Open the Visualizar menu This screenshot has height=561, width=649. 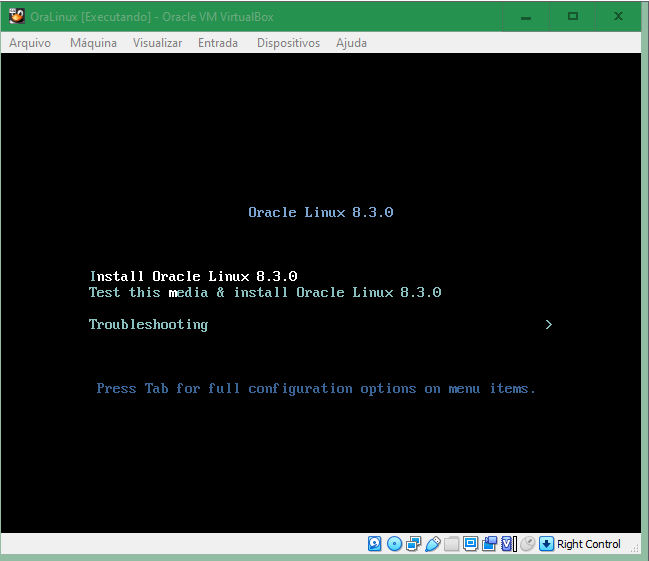[157, 43]
